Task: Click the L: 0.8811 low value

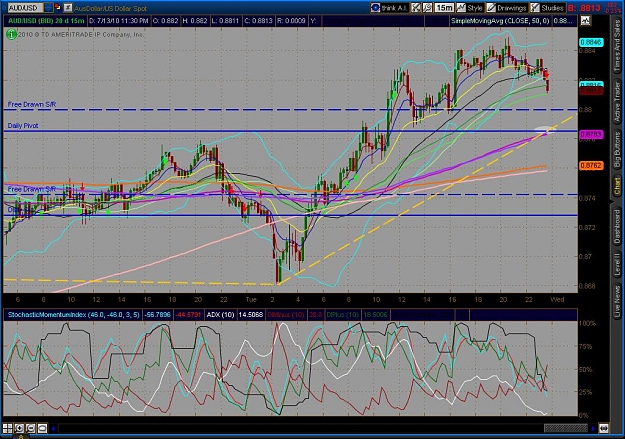Action: point(226,21)
